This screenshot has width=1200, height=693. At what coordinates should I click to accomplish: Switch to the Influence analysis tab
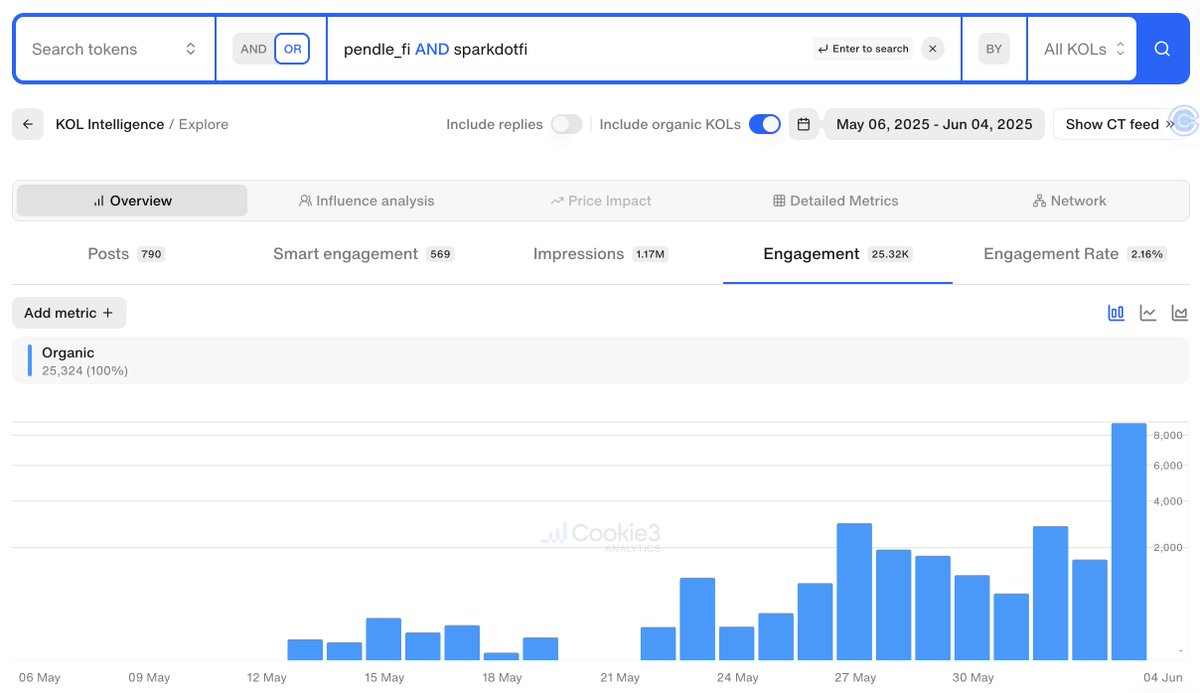pos(366,200)
